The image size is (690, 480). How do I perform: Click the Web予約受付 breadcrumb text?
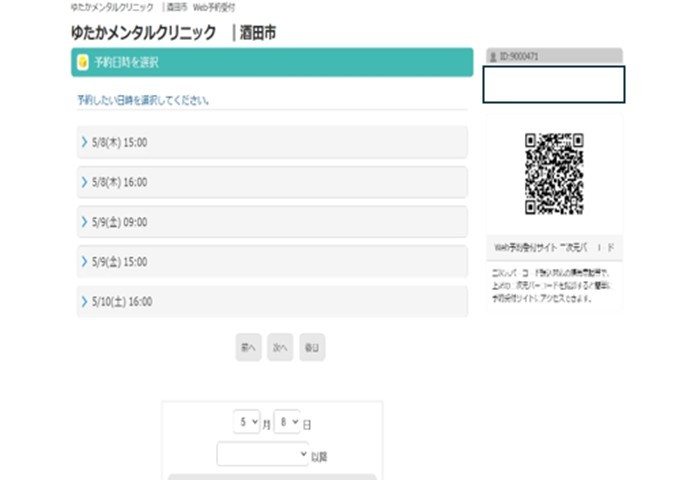click(x=214, y=7)
